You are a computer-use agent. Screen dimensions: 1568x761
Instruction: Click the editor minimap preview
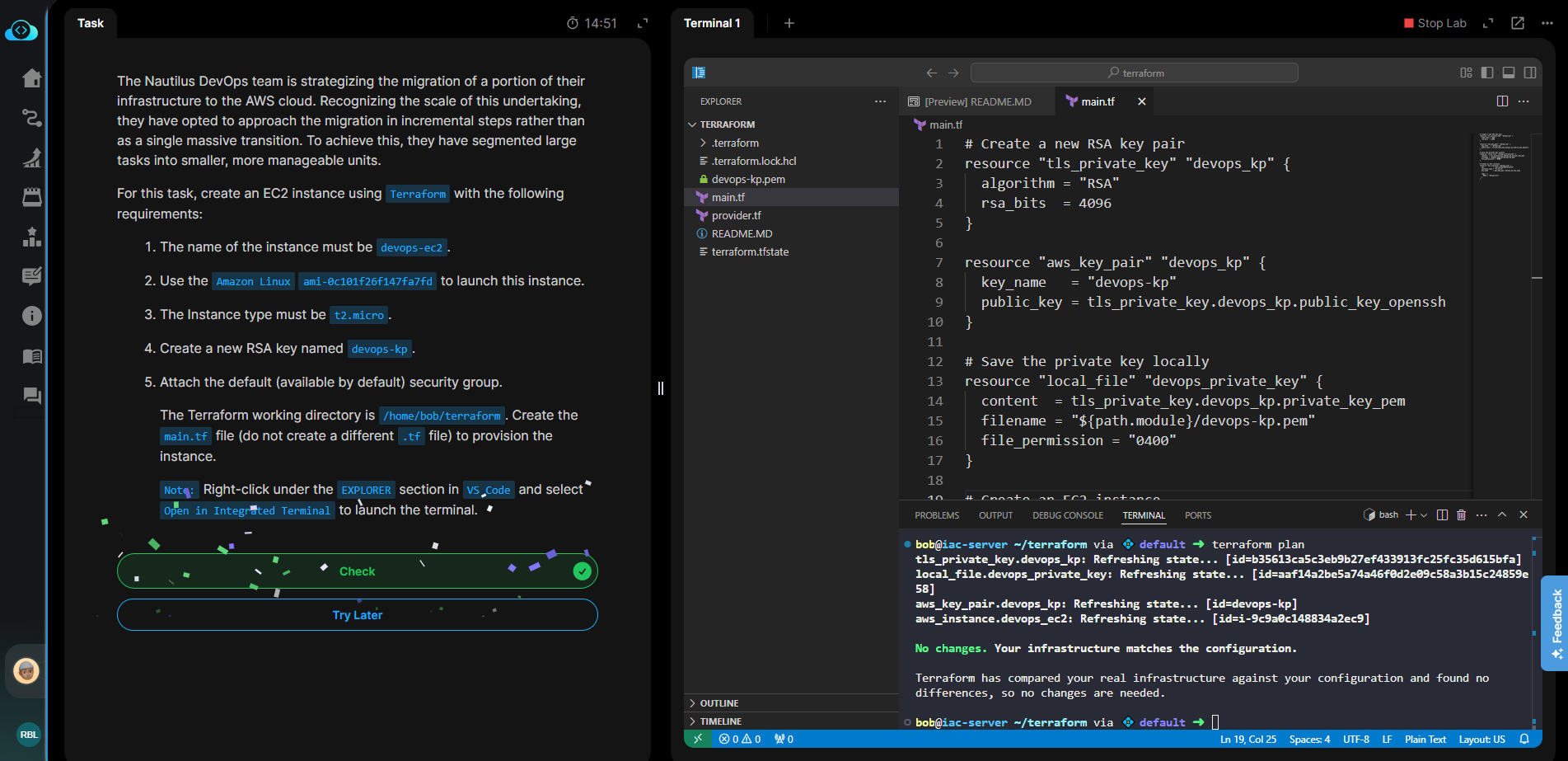[1500, 157]
